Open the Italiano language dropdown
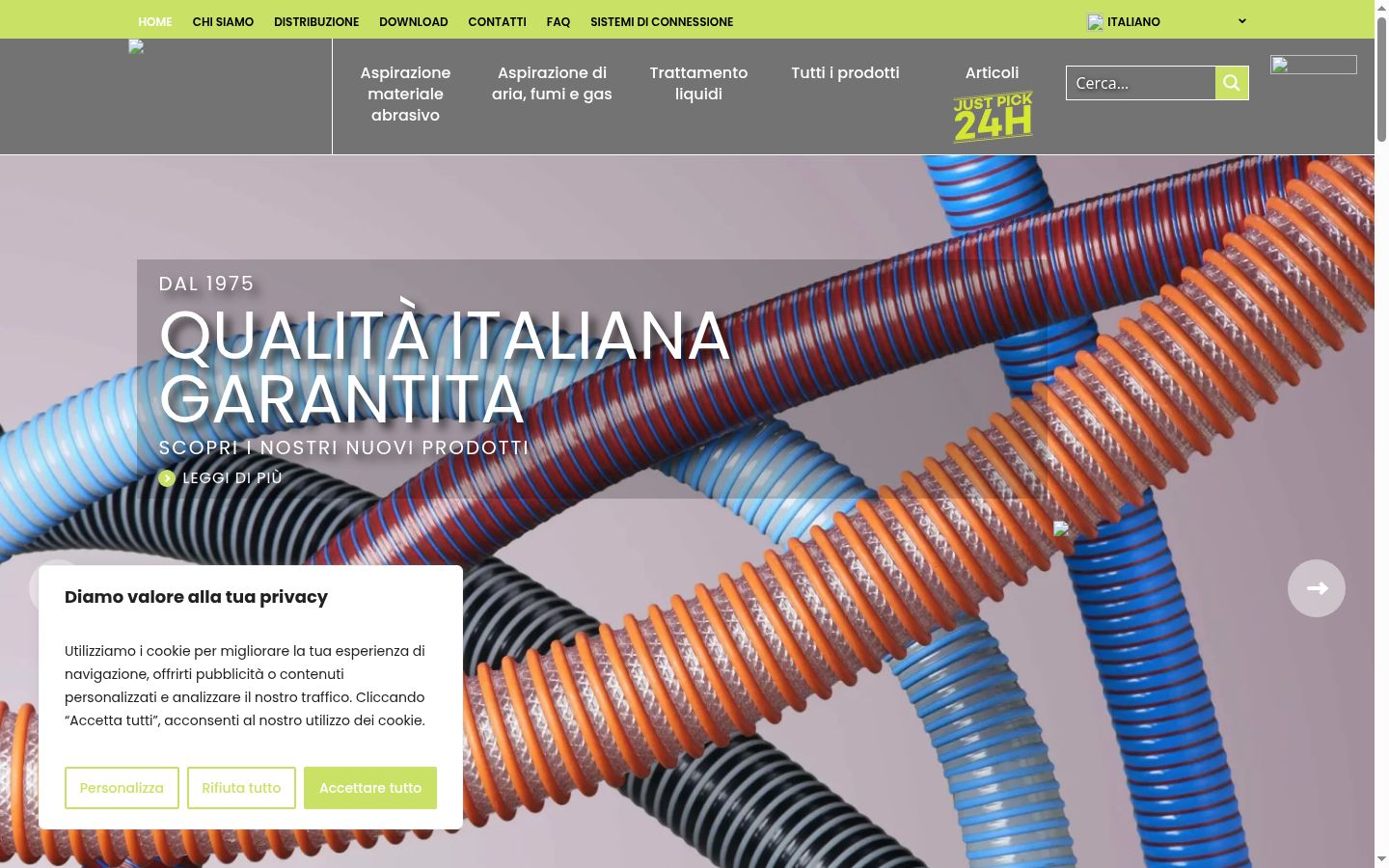Viewport: 1389px width, 868px height. (x=1167, y=21)
